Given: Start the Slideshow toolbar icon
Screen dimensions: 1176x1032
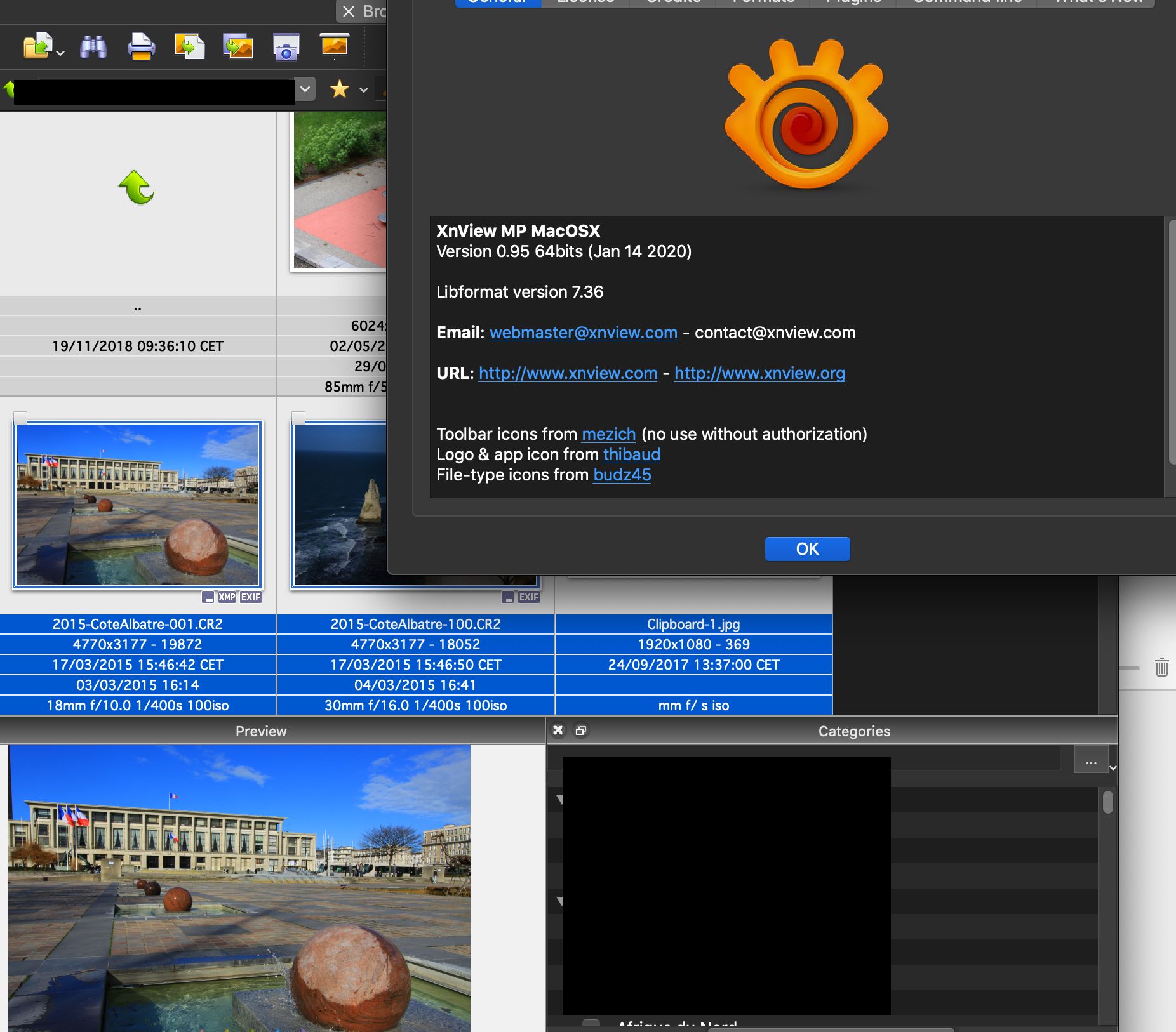Looking at the screenshot, I should [x=334, y=46].
